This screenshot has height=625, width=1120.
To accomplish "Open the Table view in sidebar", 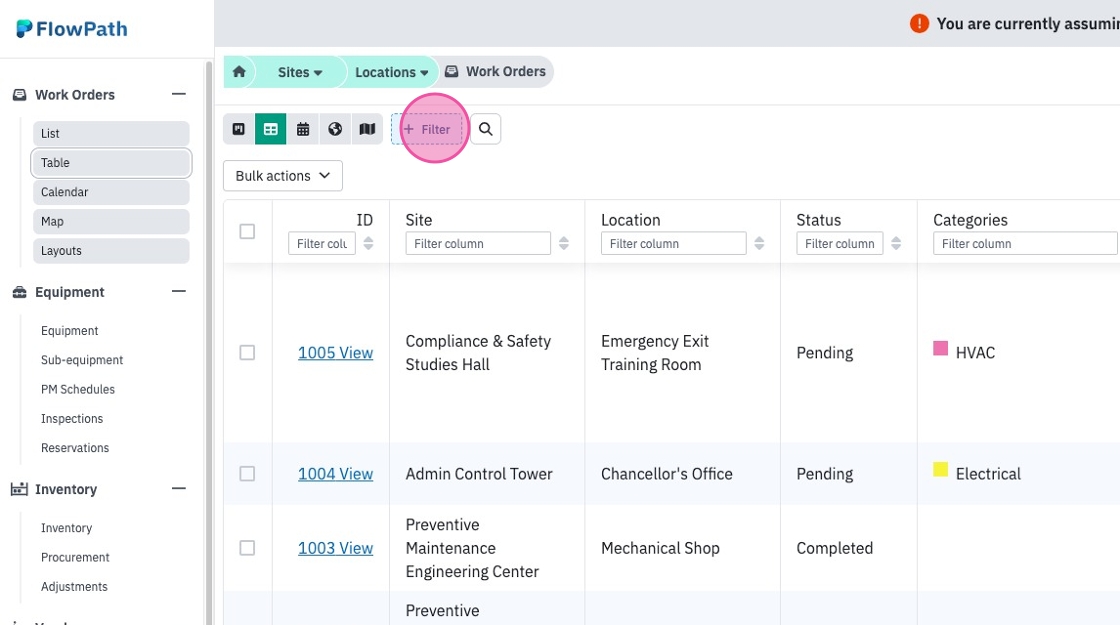I will [x=111, y=163].
